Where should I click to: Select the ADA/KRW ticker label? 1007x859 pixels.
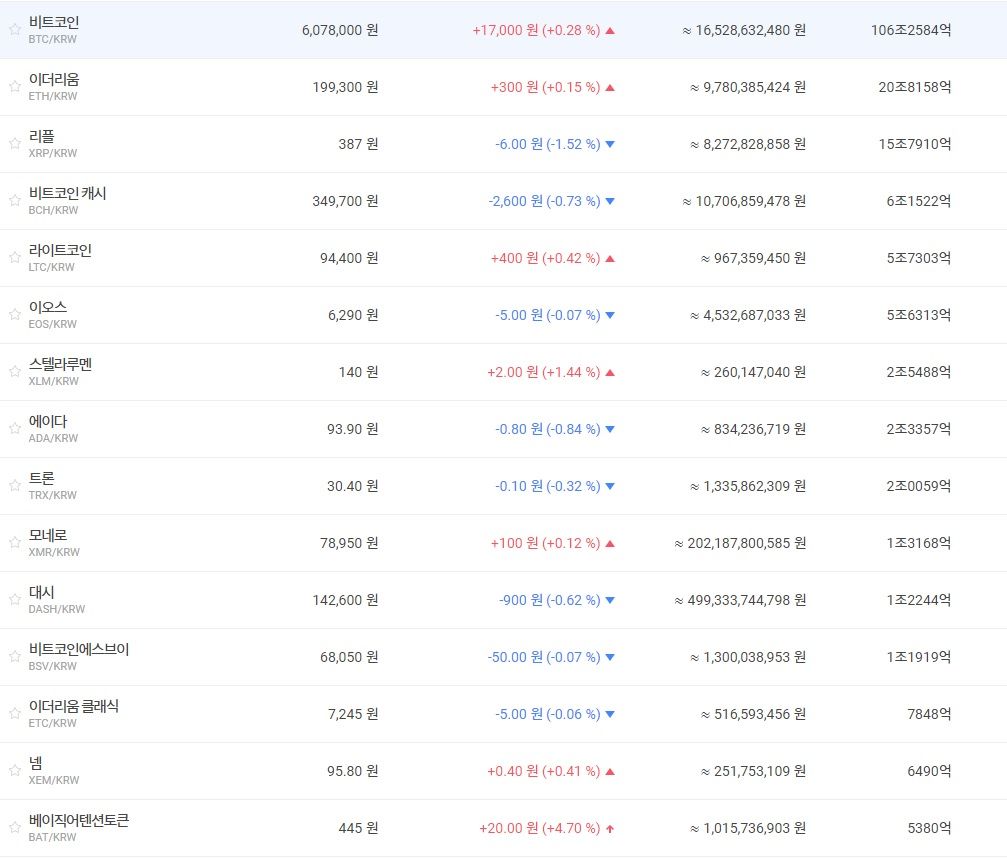tap(53, 438)
